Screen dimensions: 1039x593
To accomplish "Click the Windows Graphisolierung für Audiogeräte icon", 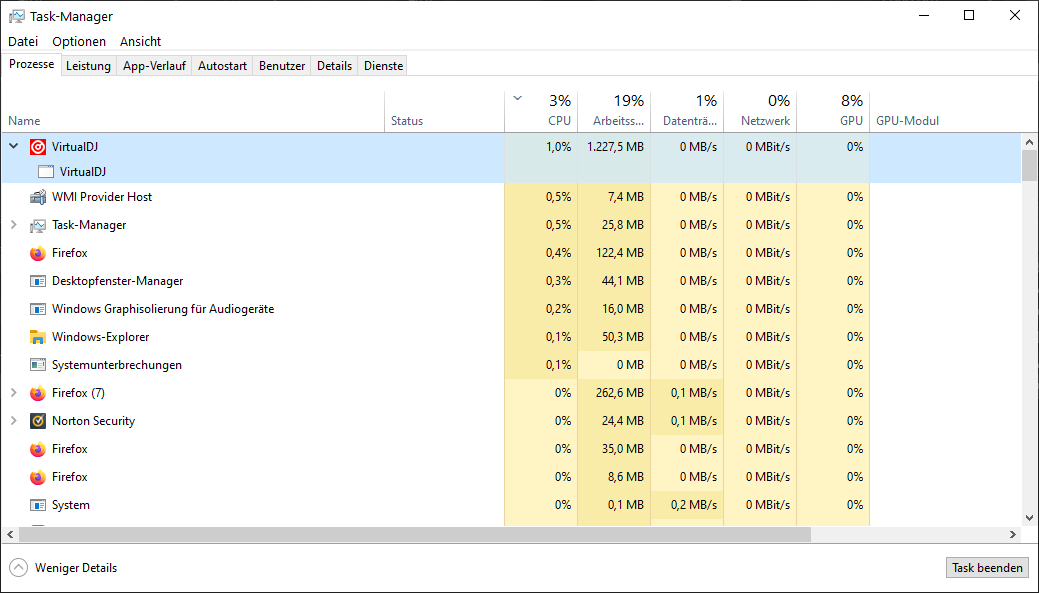I will tap(38, 309).
